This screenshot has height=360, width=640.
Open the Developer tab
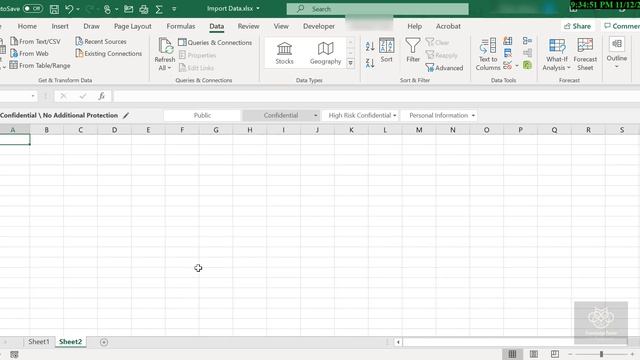coord(319,26)
